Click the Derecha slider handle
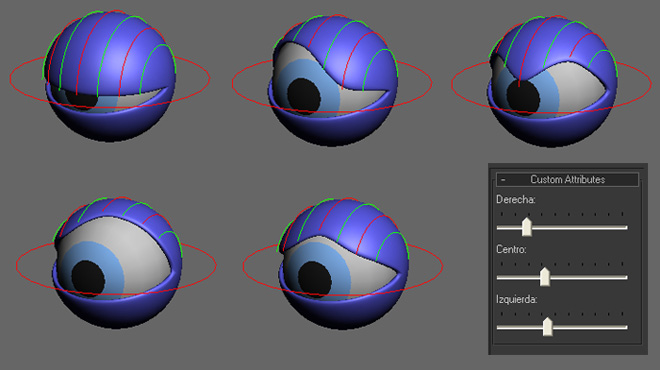Viewport: 660px width, 370px height. pos(527,227)
